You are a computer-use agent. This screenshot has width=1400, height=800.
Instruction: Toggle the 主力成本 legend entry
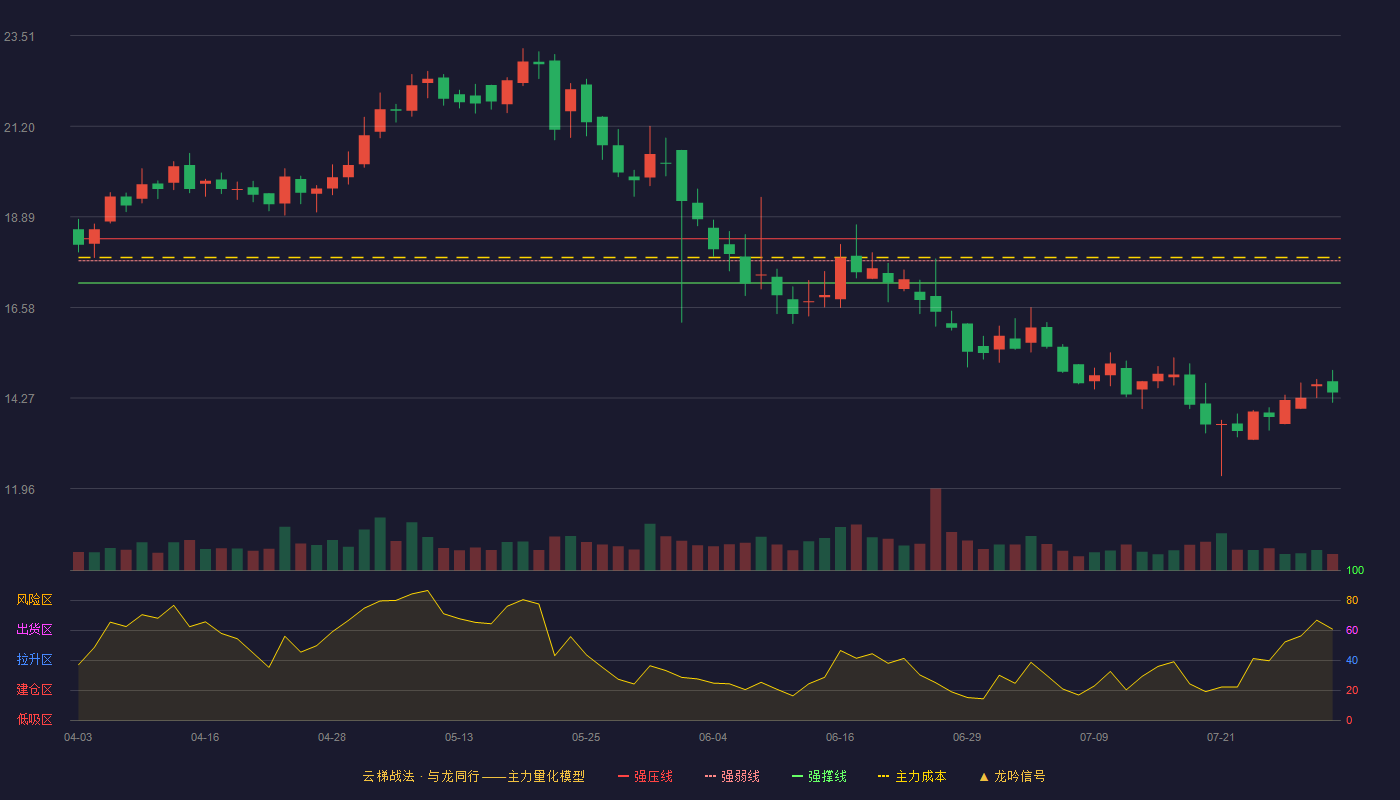pos(912,776)
